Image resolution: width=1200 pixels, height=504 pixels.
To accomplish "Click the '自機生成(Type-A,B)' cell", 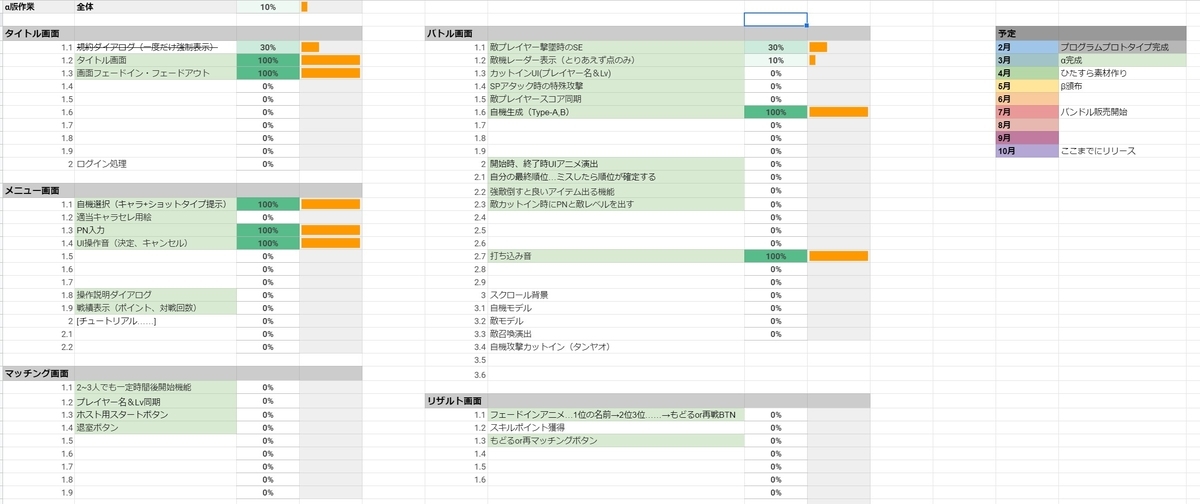I will 616,112.
